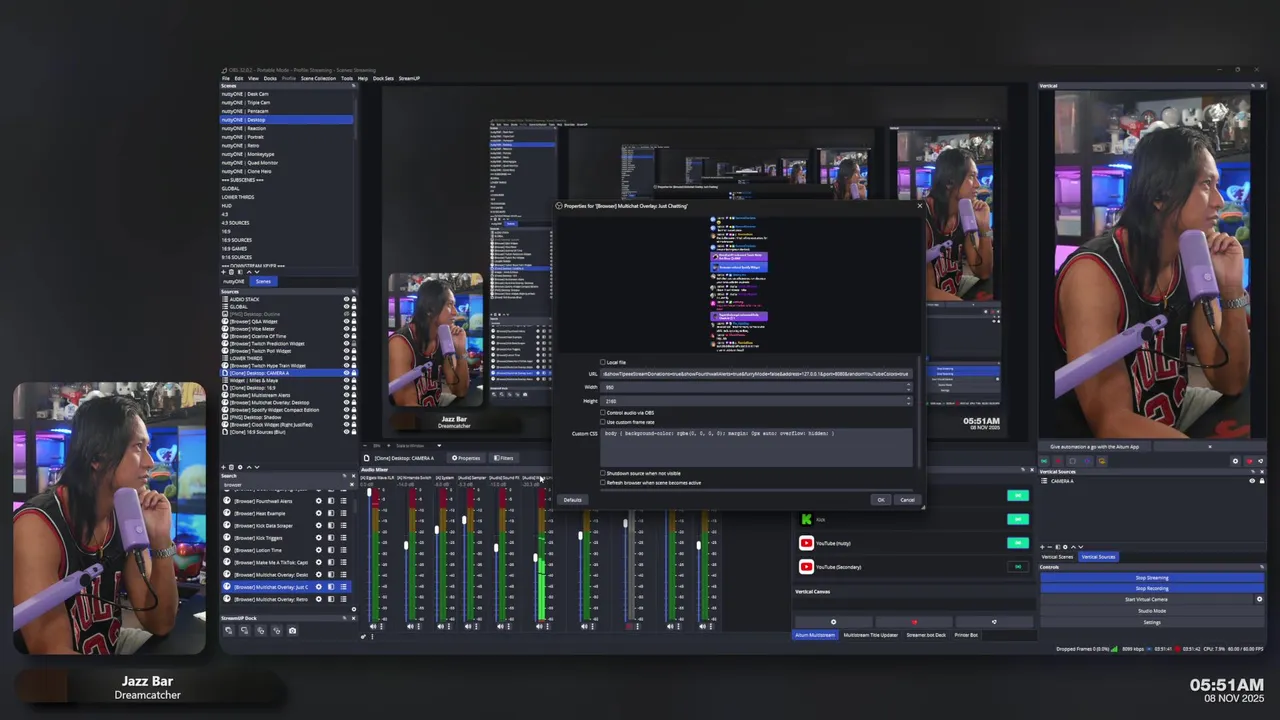
Task: Adjust Nintendo Switch volume fader
Action: coord(406,546)
